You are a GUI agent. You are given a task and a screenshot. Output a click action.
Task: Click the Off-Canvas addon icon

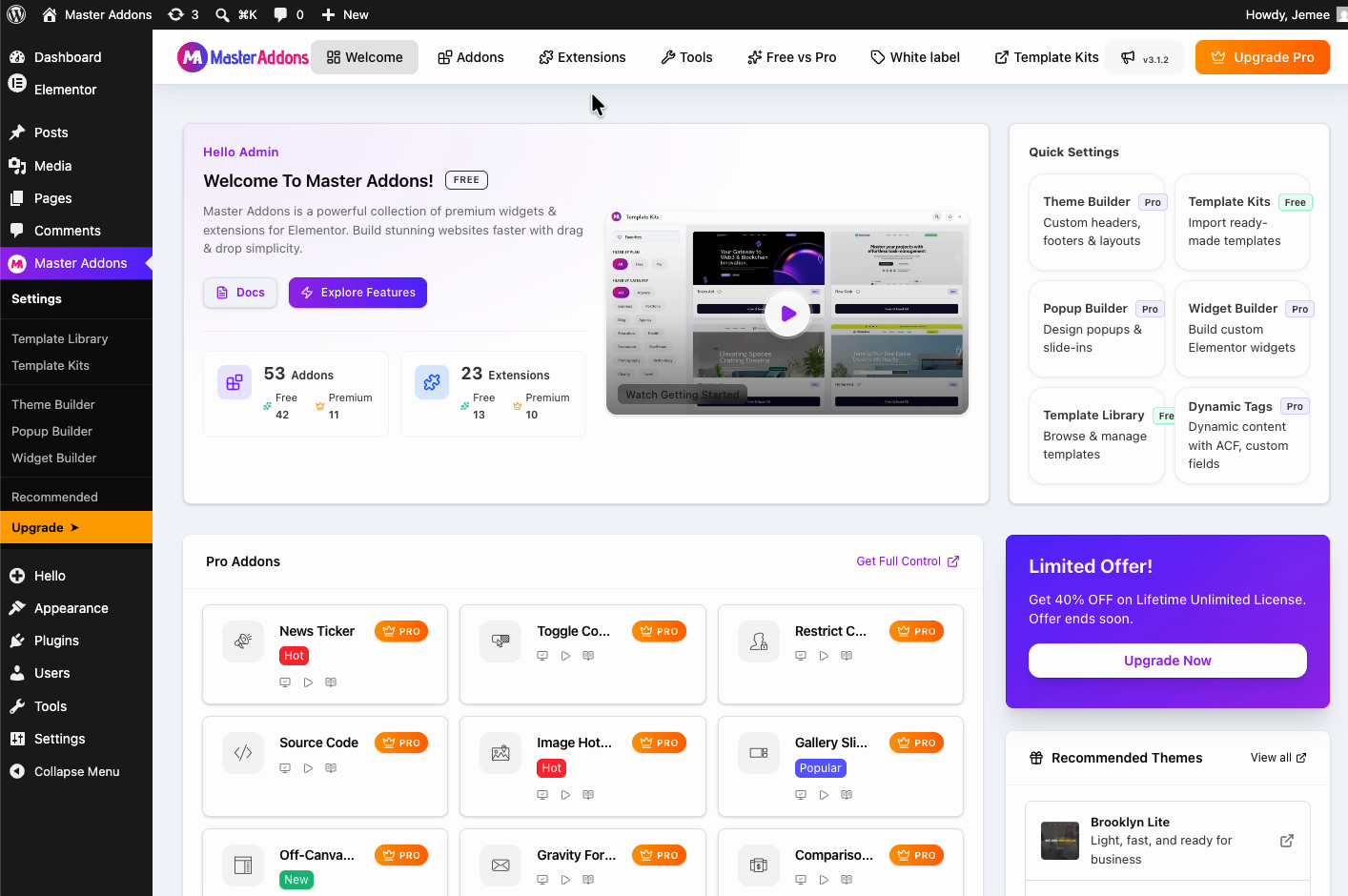click(243, 865)
